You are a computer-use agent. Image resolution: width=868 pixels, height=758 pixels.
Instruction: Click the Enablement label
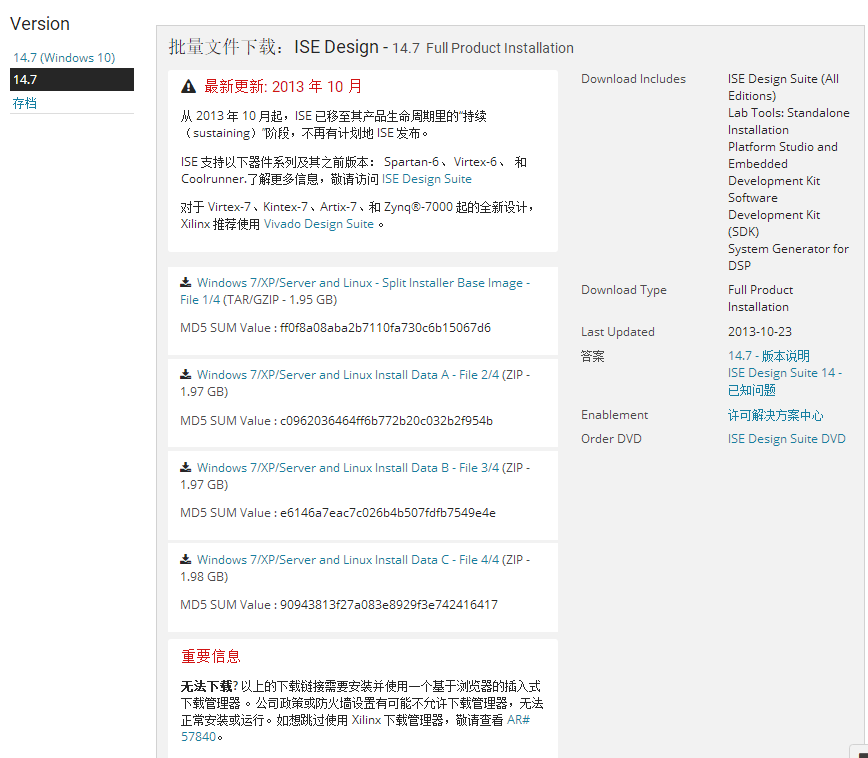pyautogui.click(x=614, y=415)
